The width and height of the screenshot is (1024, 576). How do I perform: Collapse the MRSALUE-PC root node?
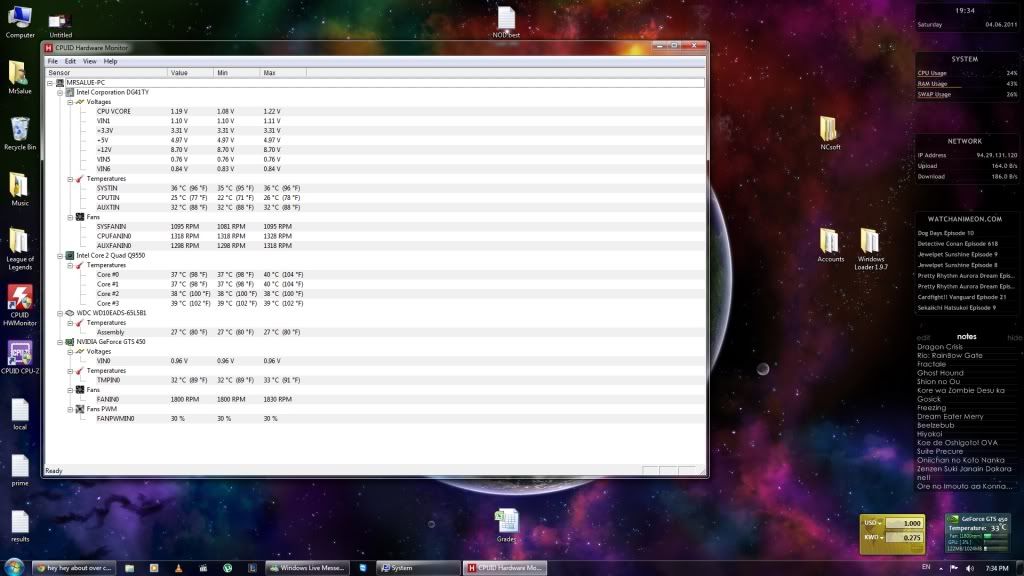(50, 84)
